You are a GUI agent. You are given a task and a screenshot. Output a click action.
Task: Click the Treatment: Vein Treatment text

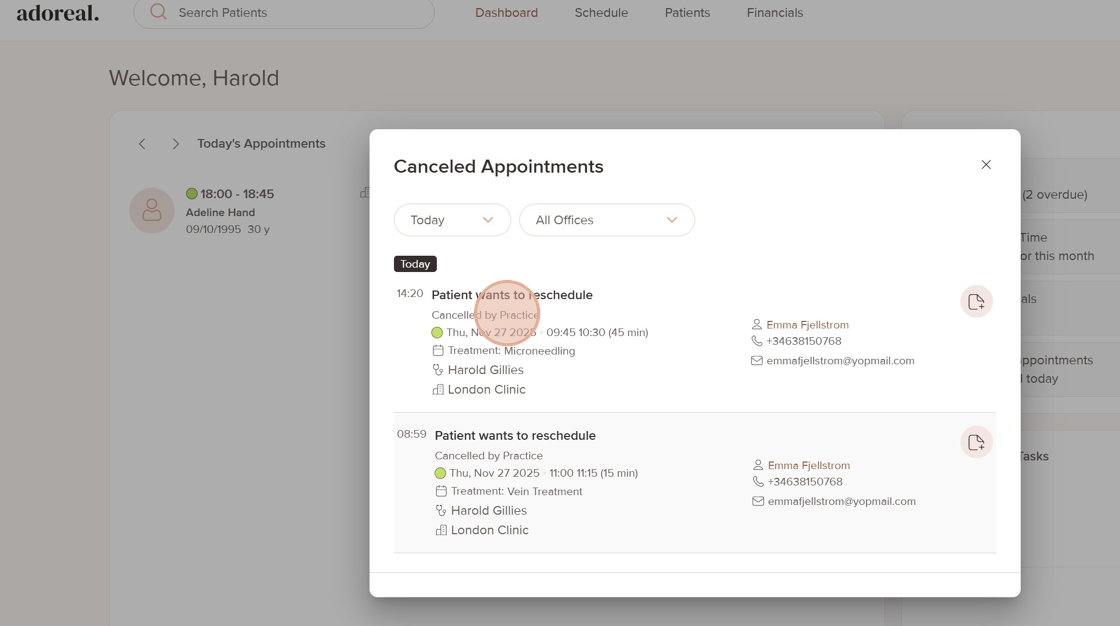516,492
